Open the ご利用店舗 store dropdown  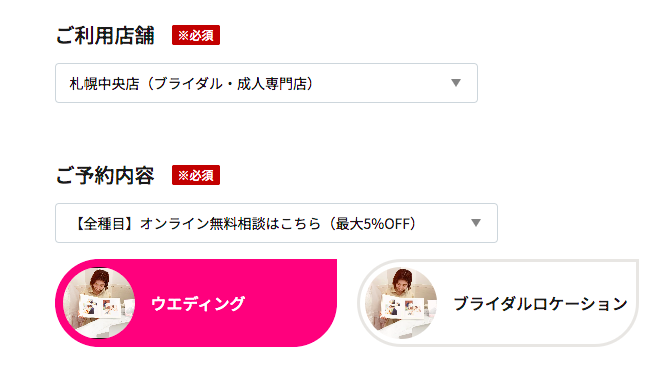coord(267,83)
